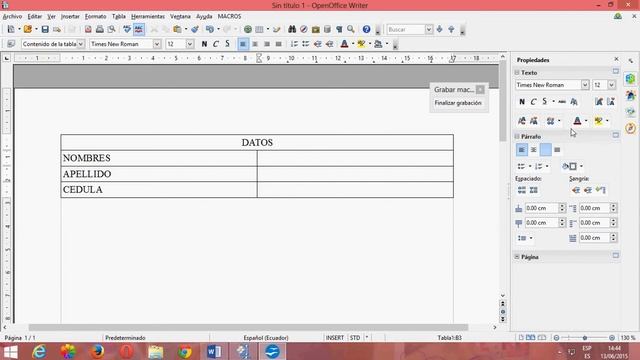Viewport: 640px width, 360px height.
Task: Open the Formato menu
Action: click(96, 16)
